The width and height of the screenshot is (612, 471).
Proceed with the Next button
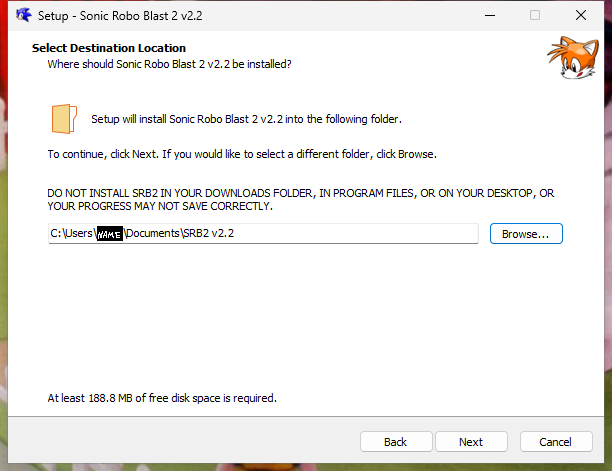click(471, 442)
